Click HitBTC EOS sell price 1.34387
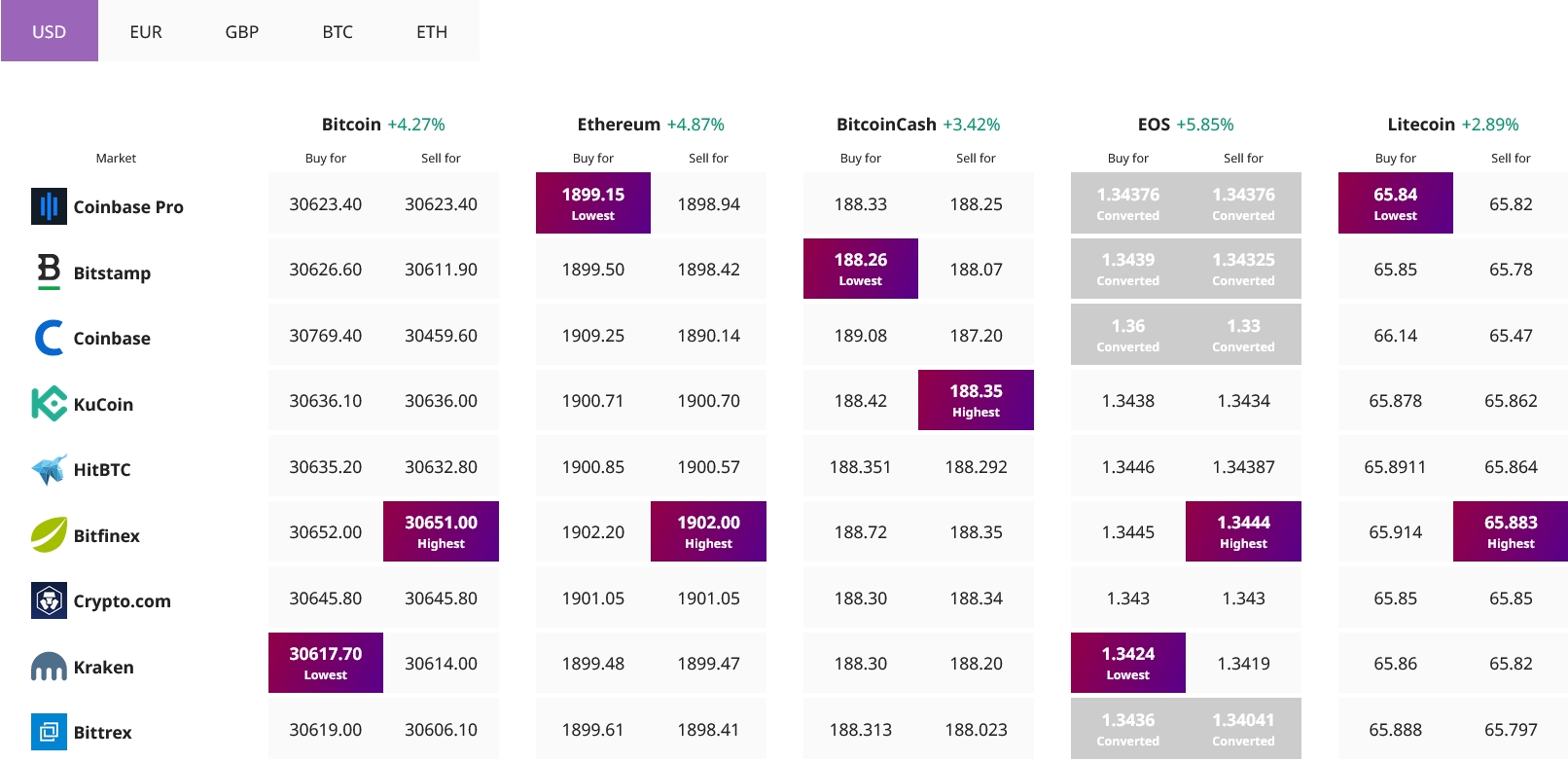Image resolution: width=1568 pixels, height=762 pixels. pyautogui.click(x=1243, y=467)
